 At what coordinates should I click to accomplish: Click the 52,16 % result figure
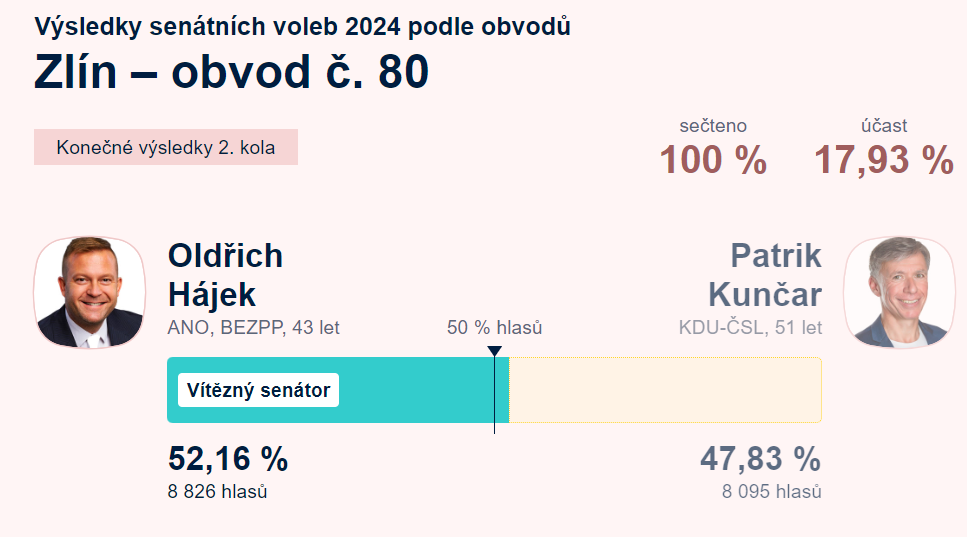(x=228, y=459)
